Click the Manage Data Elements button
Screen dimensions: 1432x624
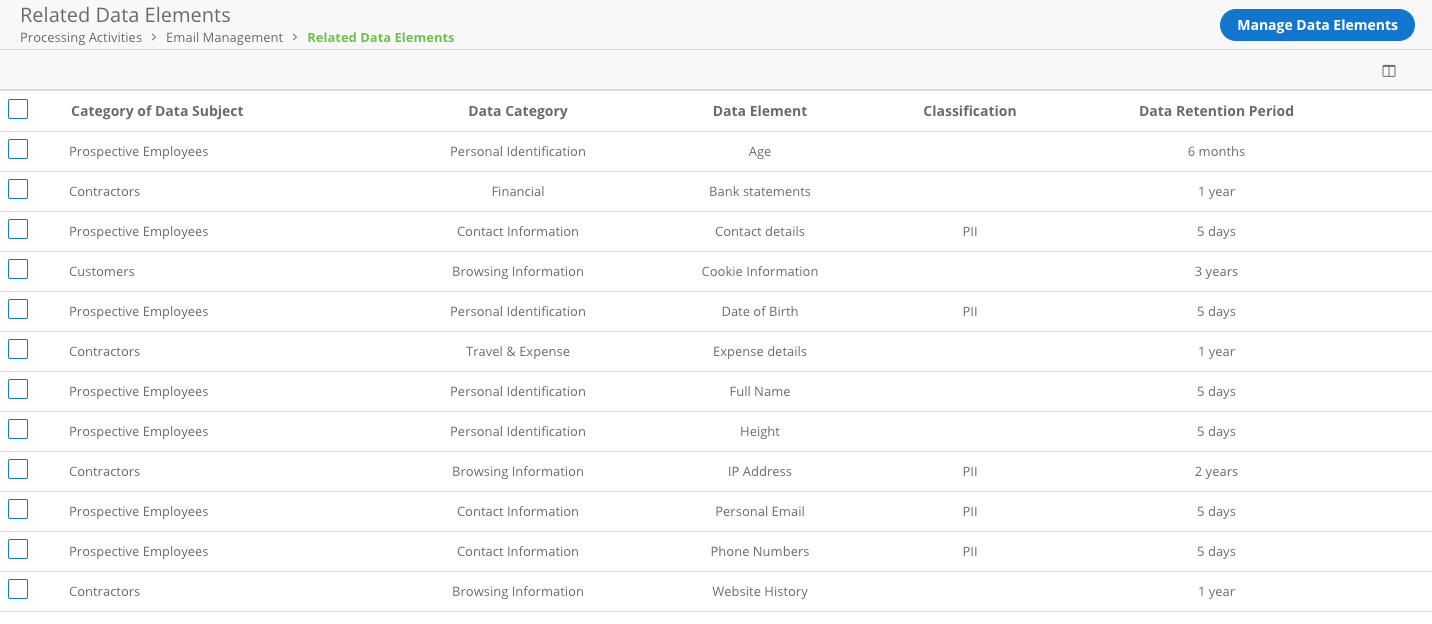(x=1316, y=25)
